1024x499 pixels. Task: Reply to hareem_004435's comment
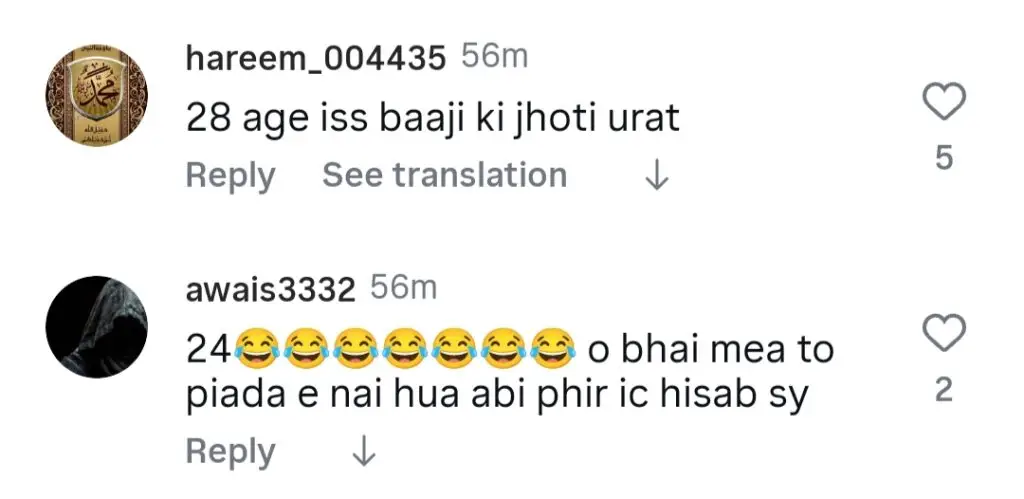[230, 177]
